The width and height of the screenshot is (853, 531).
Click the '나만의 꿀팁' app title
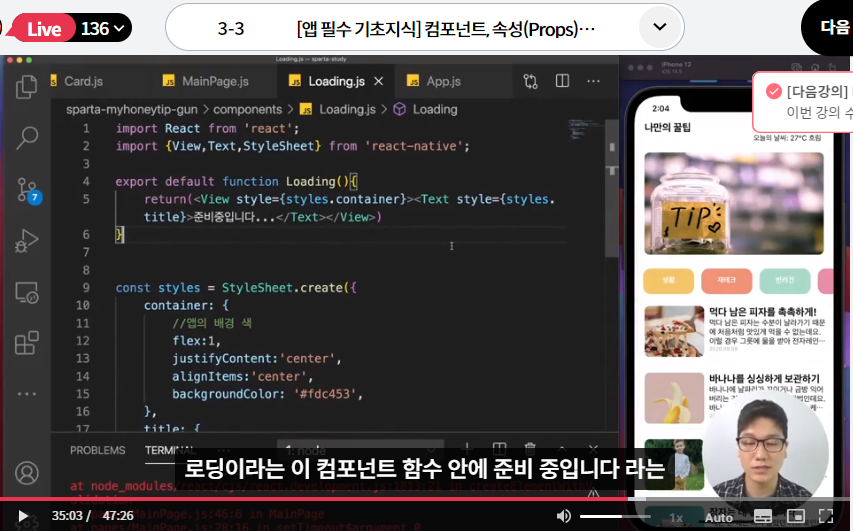667,127
